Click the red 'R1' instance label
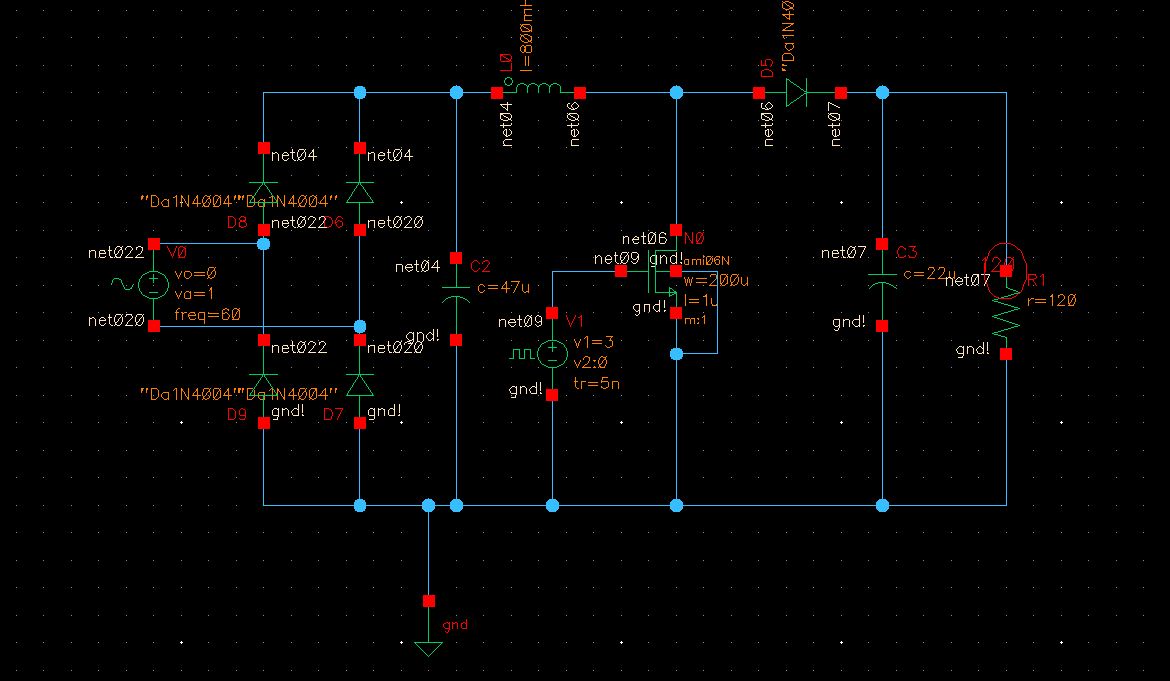The width and height of the screenshot is (1170, 681). pyautogui.click(x=1036, y=280)
